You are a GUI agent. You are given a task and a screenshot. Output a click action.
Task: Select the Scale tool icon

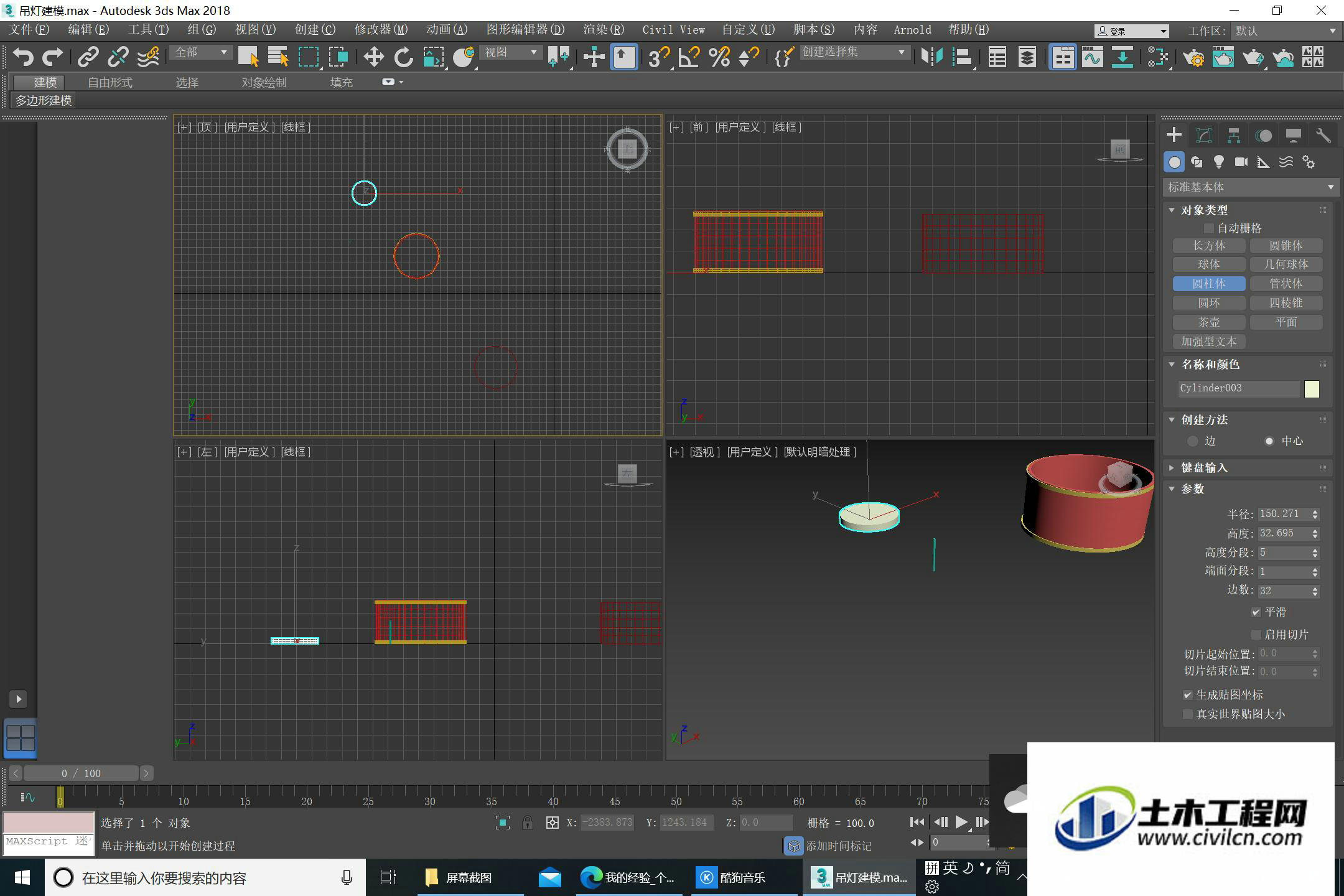pos(434,57)
